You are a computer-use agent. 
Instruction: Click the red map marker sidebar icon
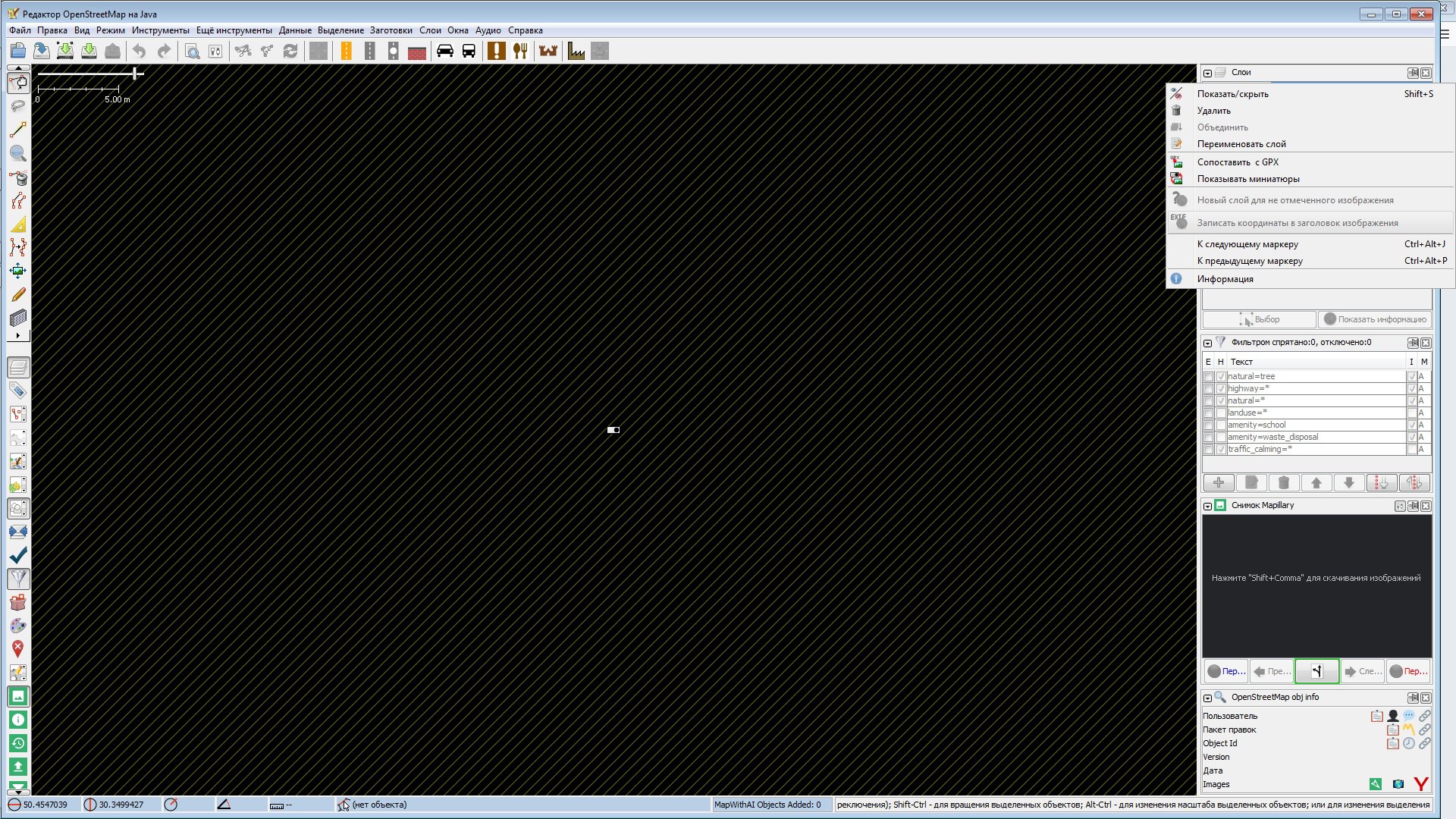(18, 649)
